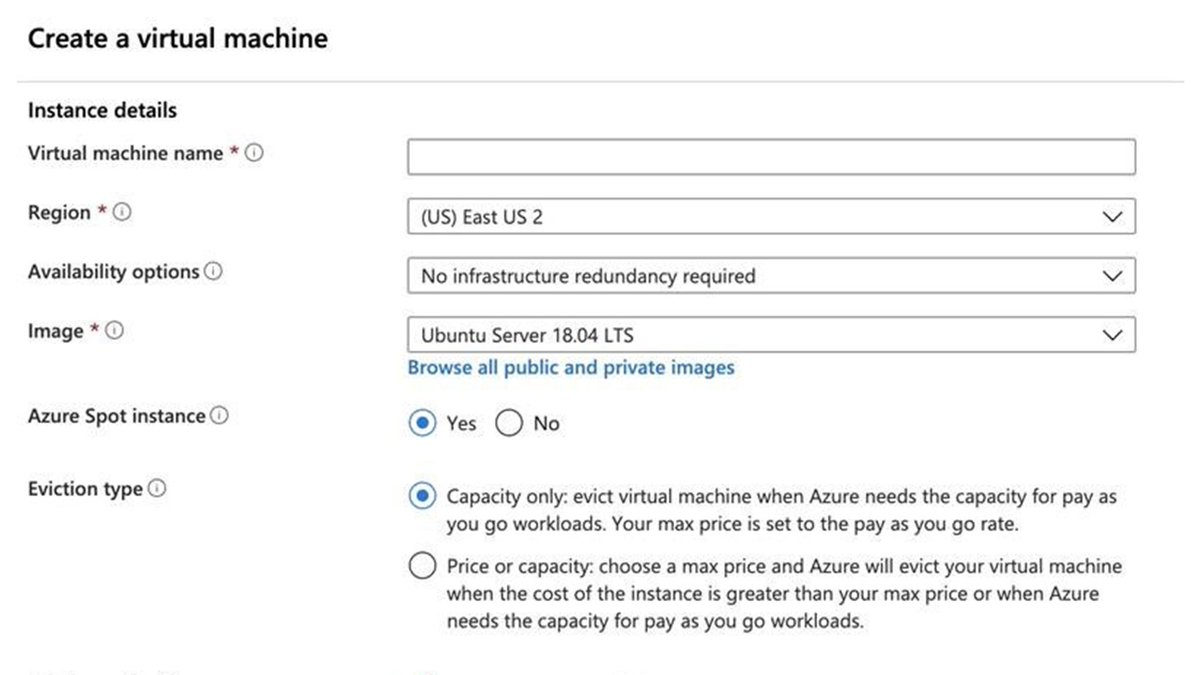
Task: Click the Virtual machine name info icon
Action: pos(256,151)
